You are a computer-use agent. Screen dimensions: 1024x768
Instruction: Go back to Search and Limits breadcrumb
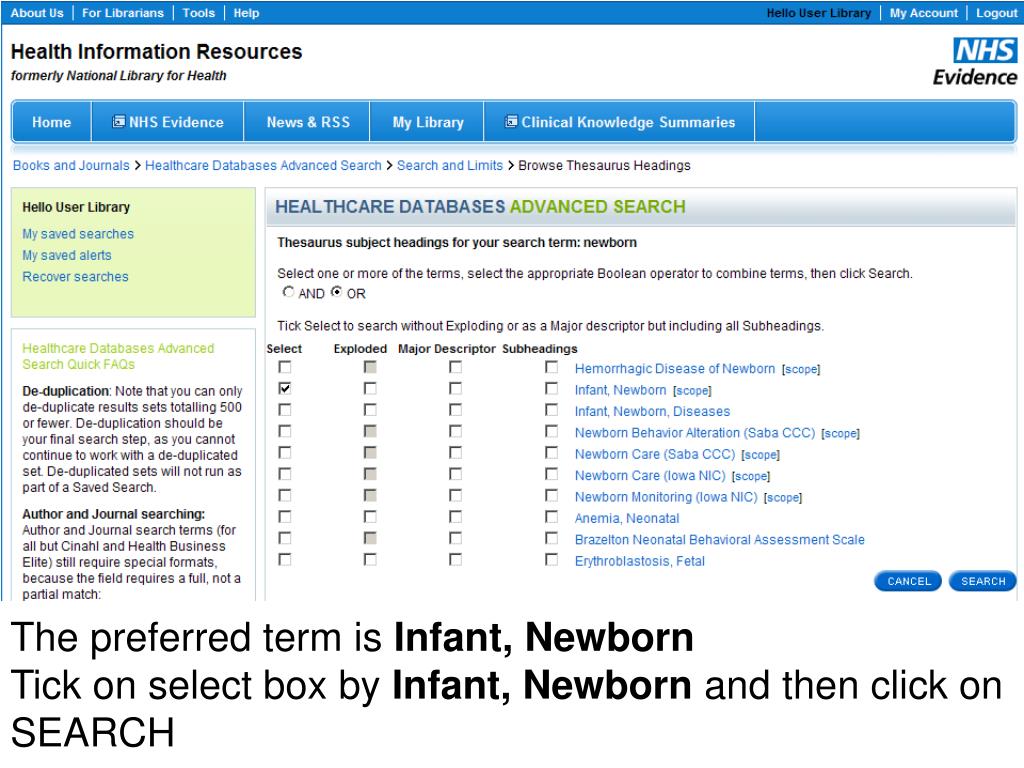pos(450,165)
